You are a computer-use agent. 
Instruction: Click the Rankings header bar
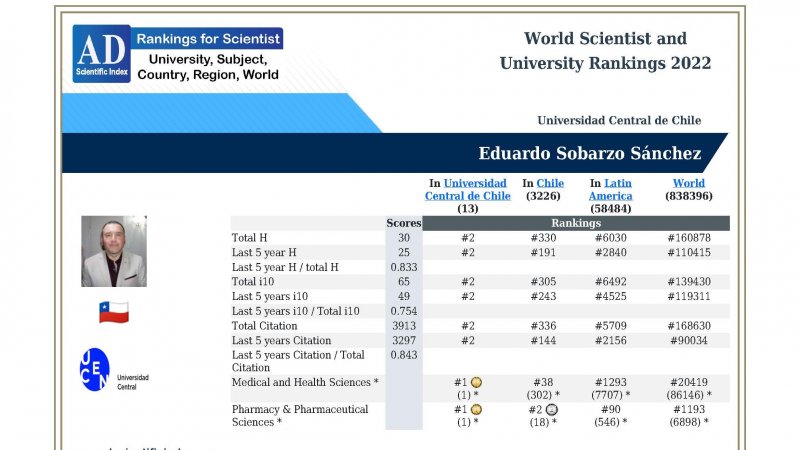click(x=576, y=223)
